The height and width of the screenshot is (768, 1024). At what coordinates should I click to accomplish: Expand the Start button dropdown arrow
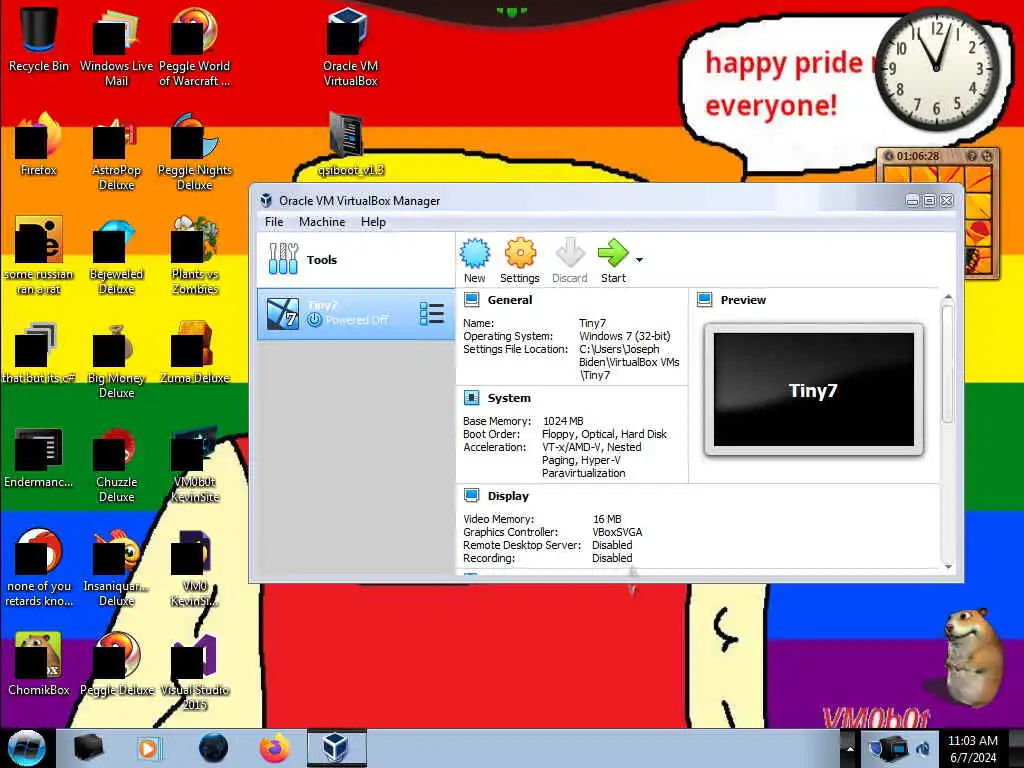pos(639,260)
